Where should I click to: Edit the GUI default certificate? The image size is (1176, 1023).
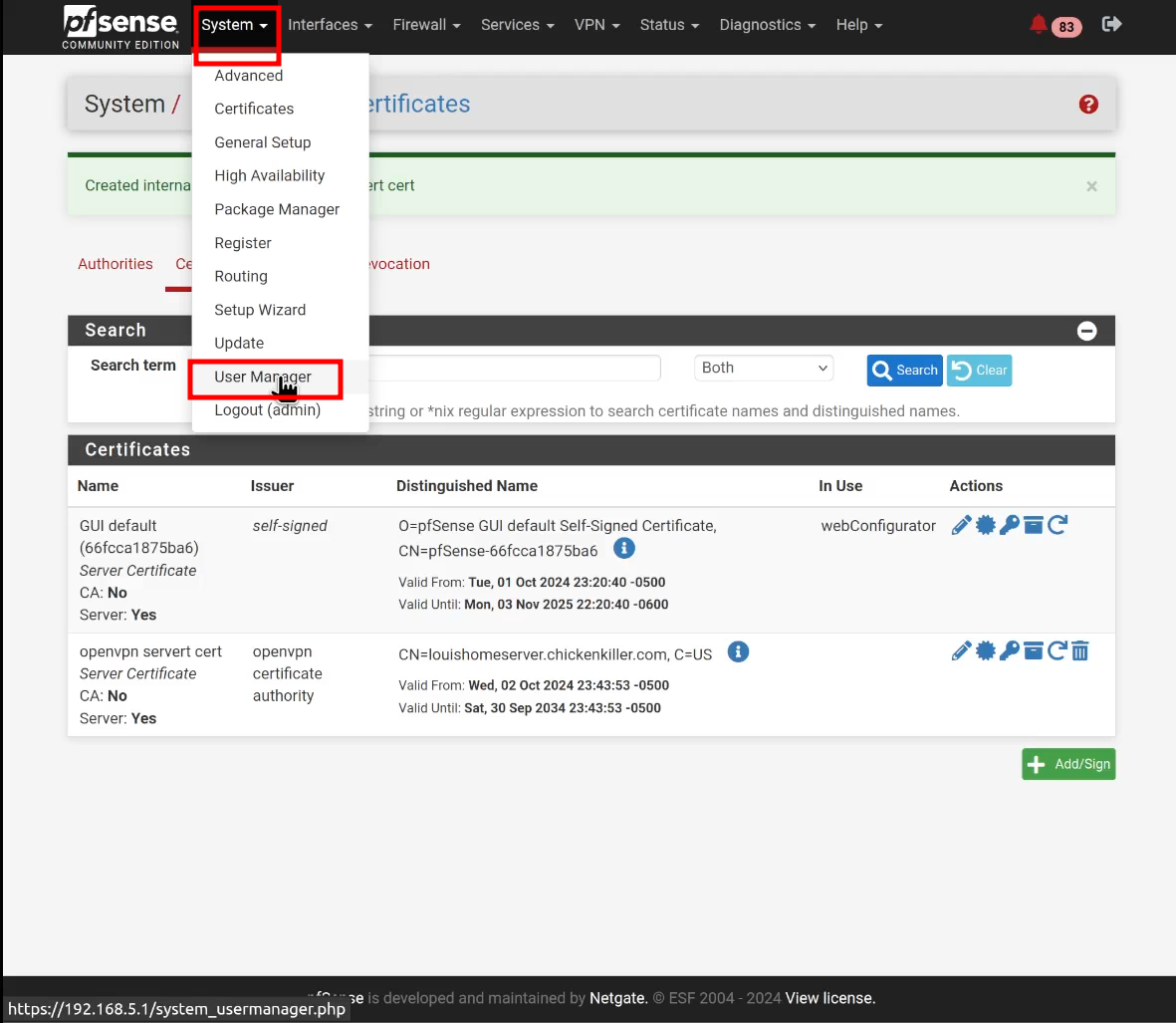(x=961, y=525)
